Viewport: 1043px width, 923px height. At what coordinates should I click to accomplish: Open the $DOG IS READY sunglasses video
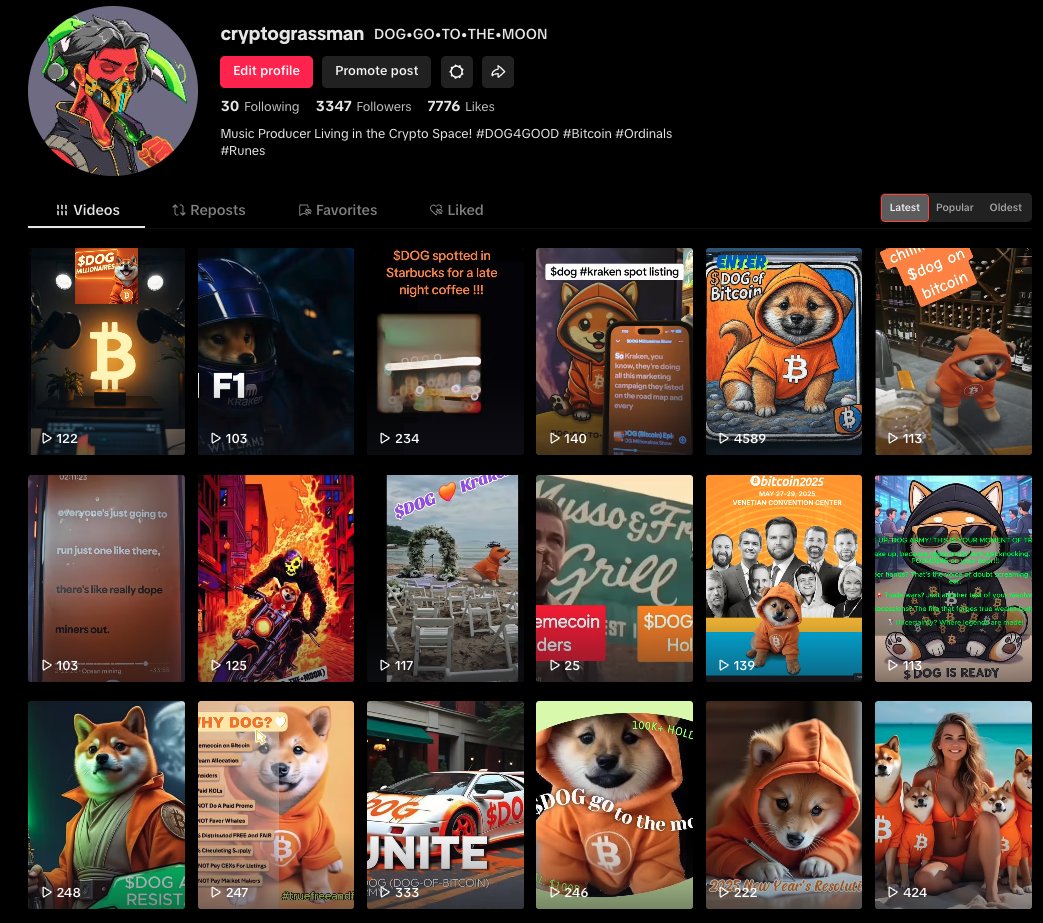pos(953,579)
